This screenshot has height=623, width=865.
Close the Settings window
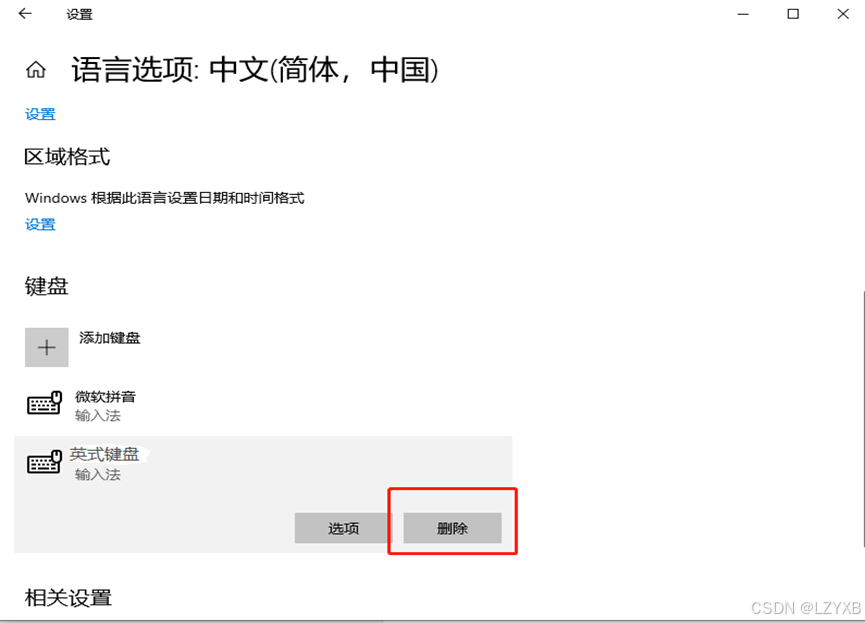[842, 14]
